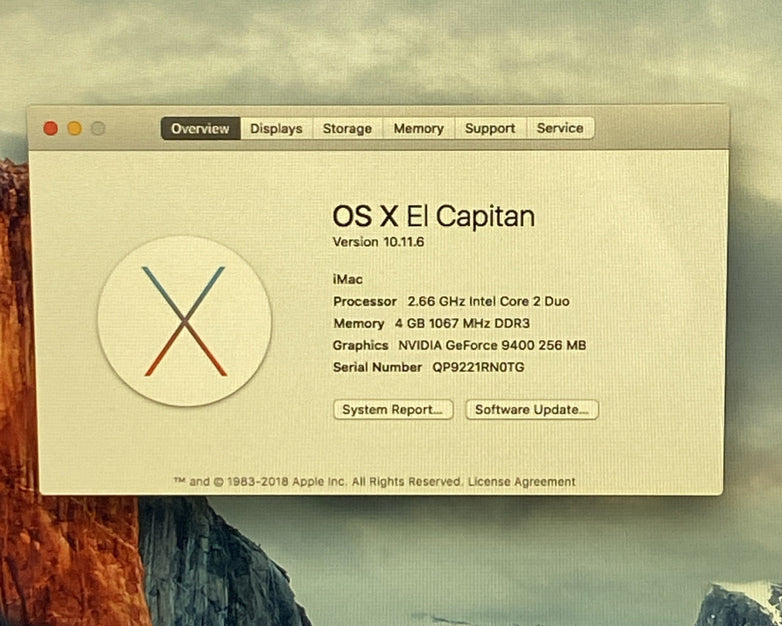Switch to the Service tab

pos(560,128)
